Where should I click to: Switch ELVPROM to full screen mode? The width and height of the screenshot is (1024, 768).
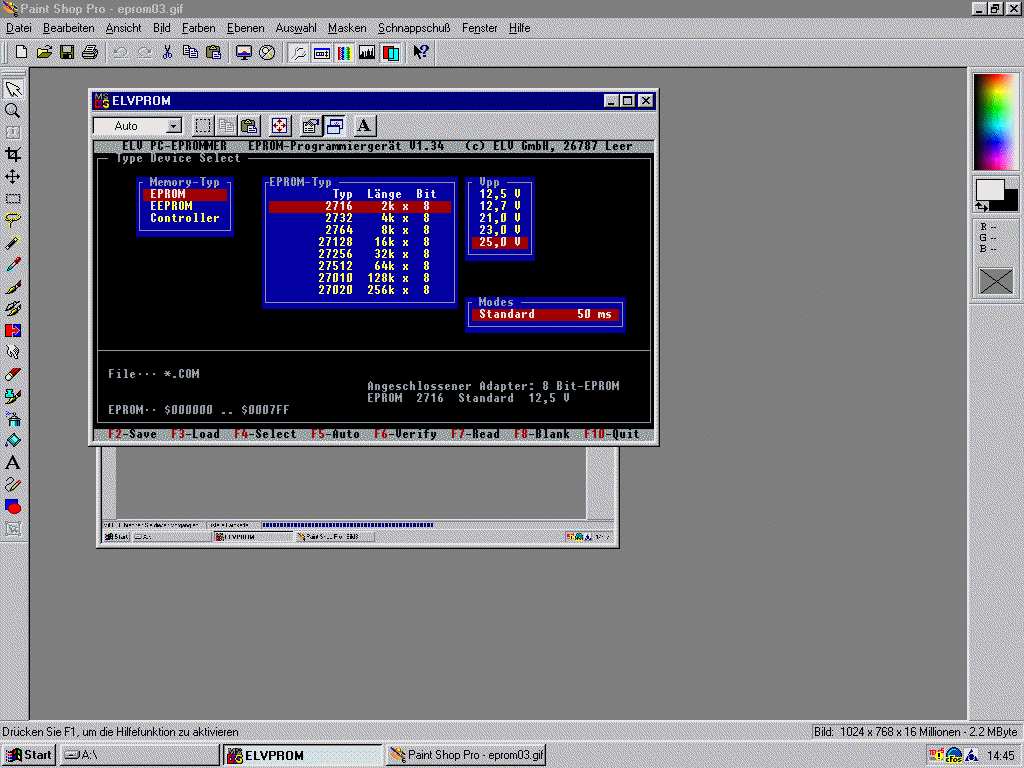pyautogui.click(x=280, y=125)
